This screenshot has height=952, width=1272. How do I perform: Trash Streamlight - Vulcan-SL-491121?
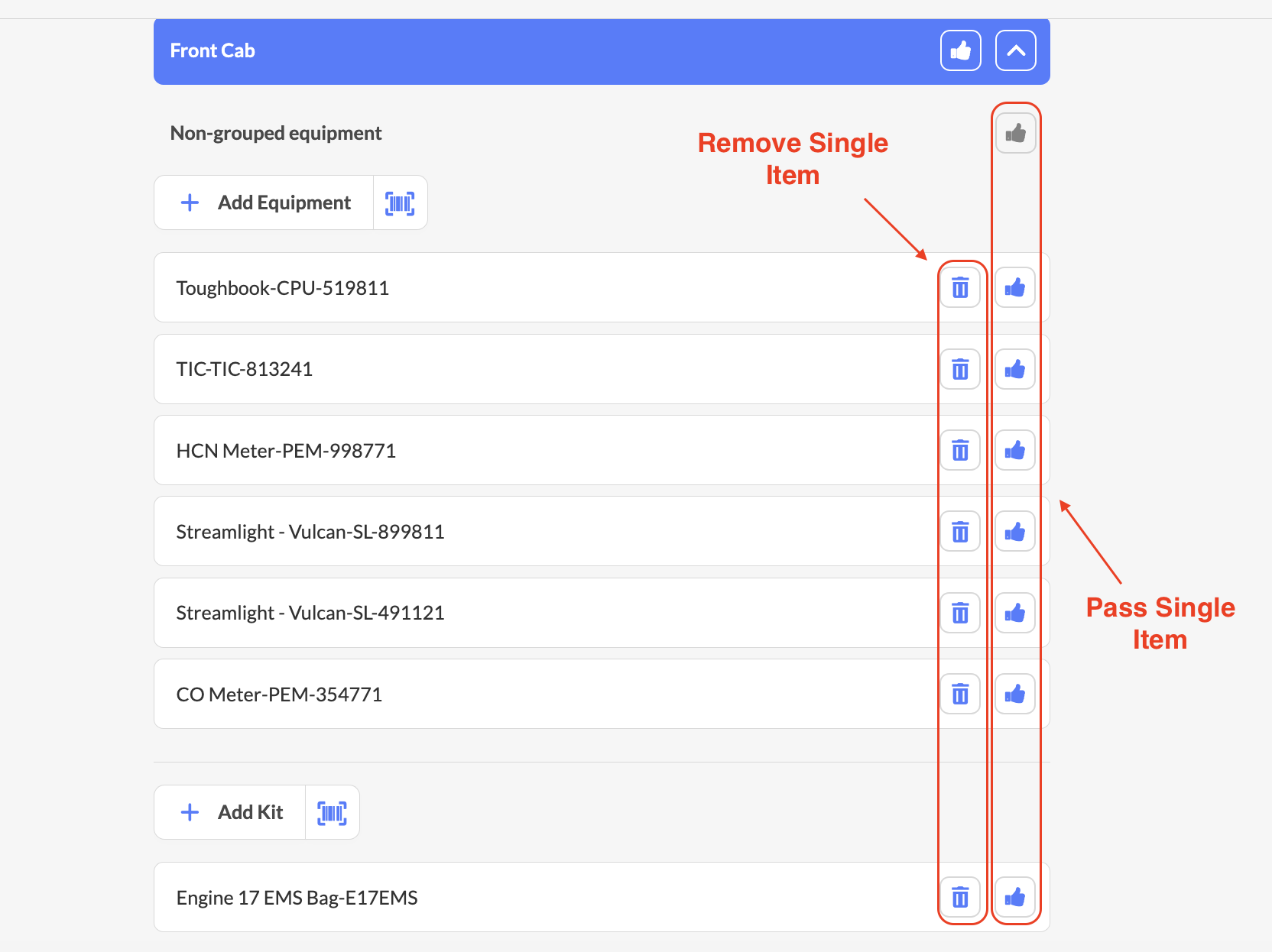(x=960, y=613)
